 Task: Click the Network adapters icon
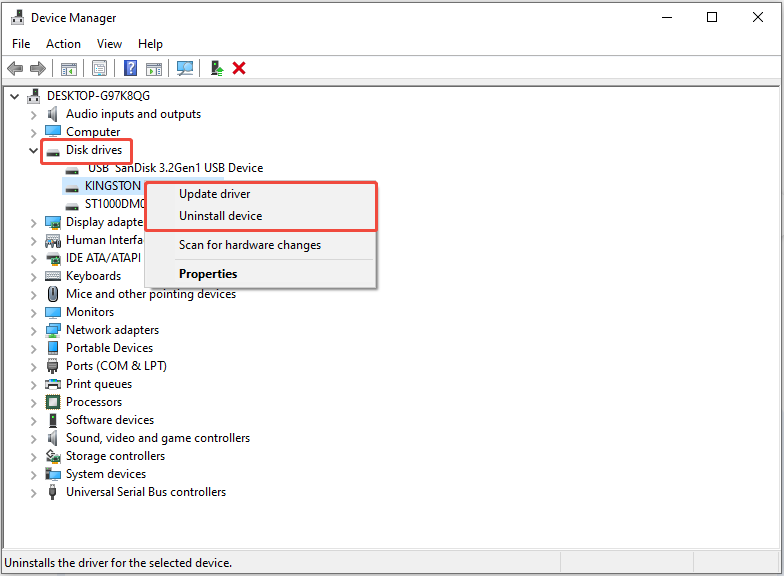(52, 330)
